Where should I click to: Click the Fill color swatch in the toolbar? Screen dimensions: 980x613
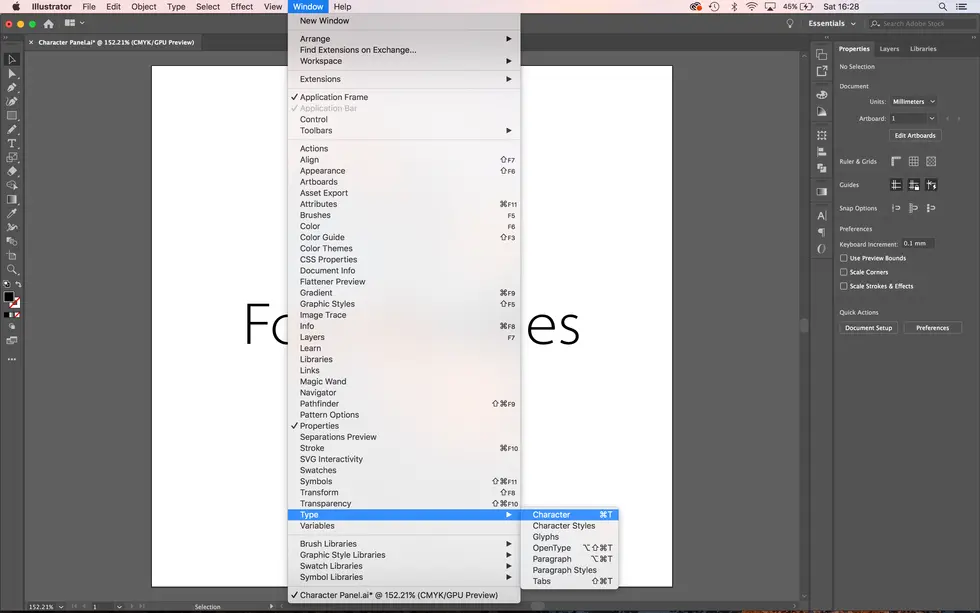[9, 297]
